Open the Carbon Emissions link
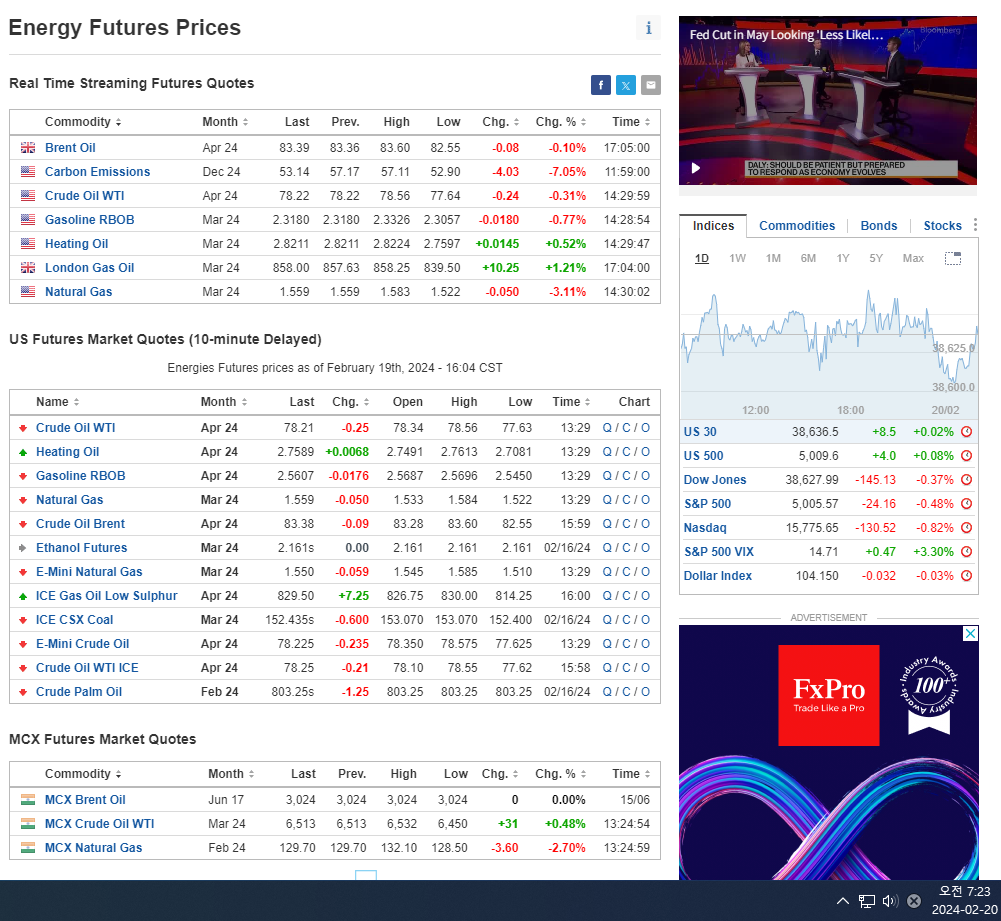Screen dimensions: 1001x921 point(98,172)
